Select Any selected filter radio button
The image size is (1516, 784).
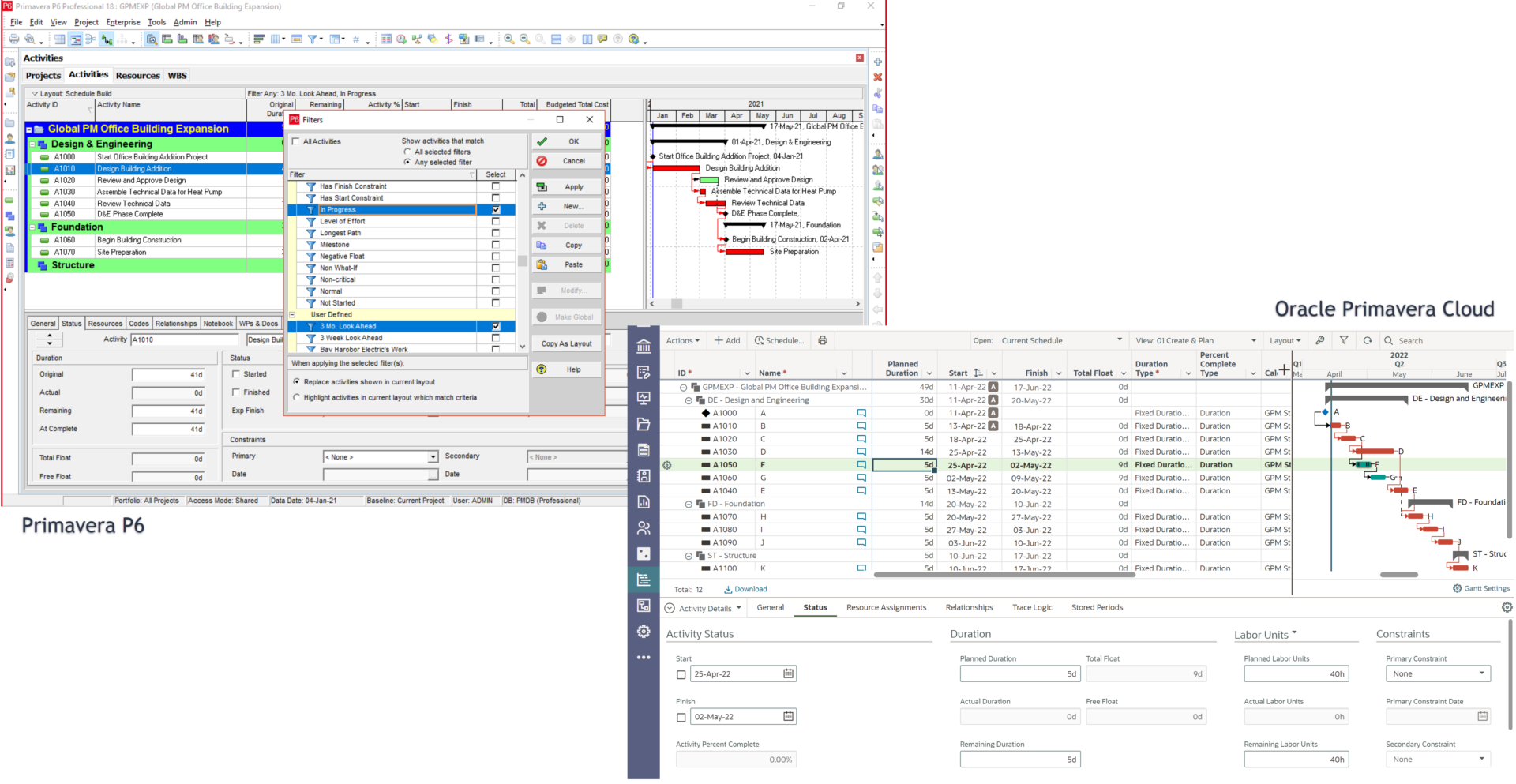(407, 162)
